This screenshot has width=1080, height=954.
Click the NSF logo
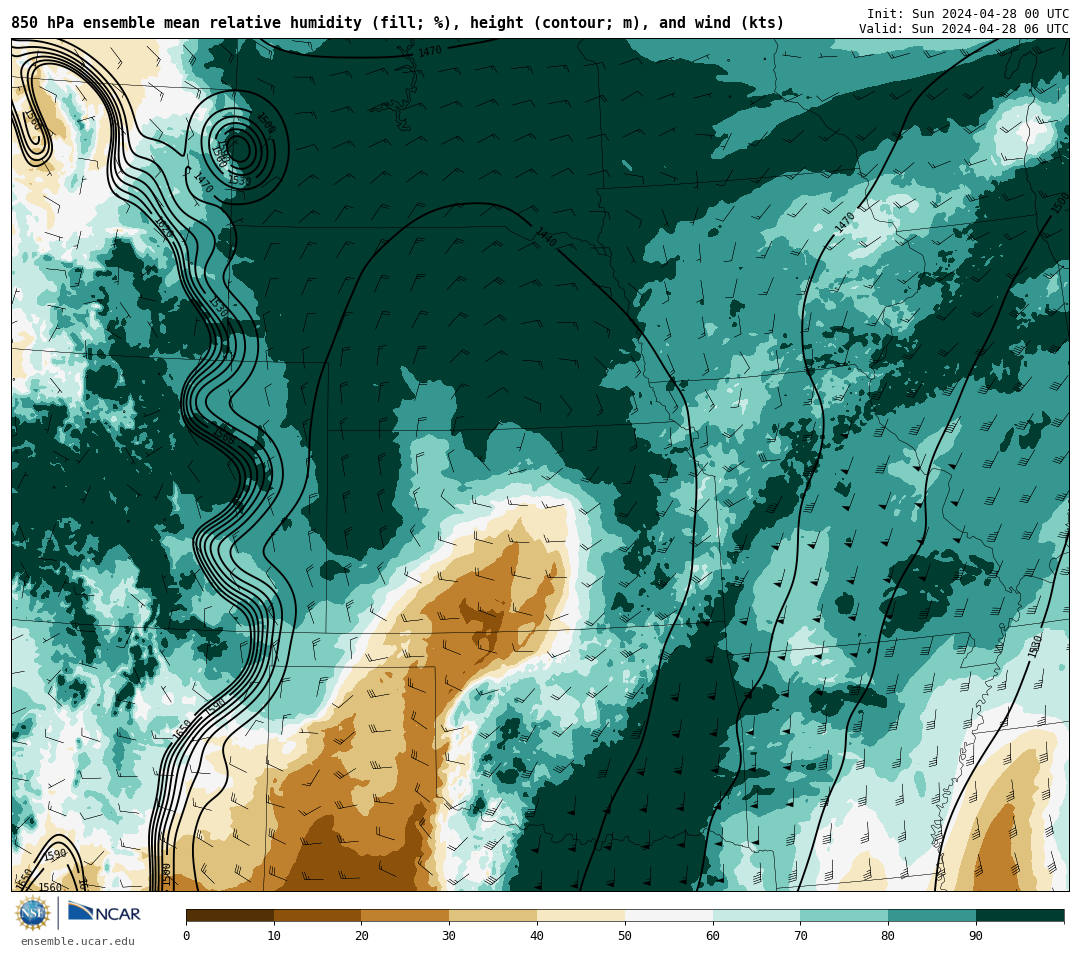33,913
